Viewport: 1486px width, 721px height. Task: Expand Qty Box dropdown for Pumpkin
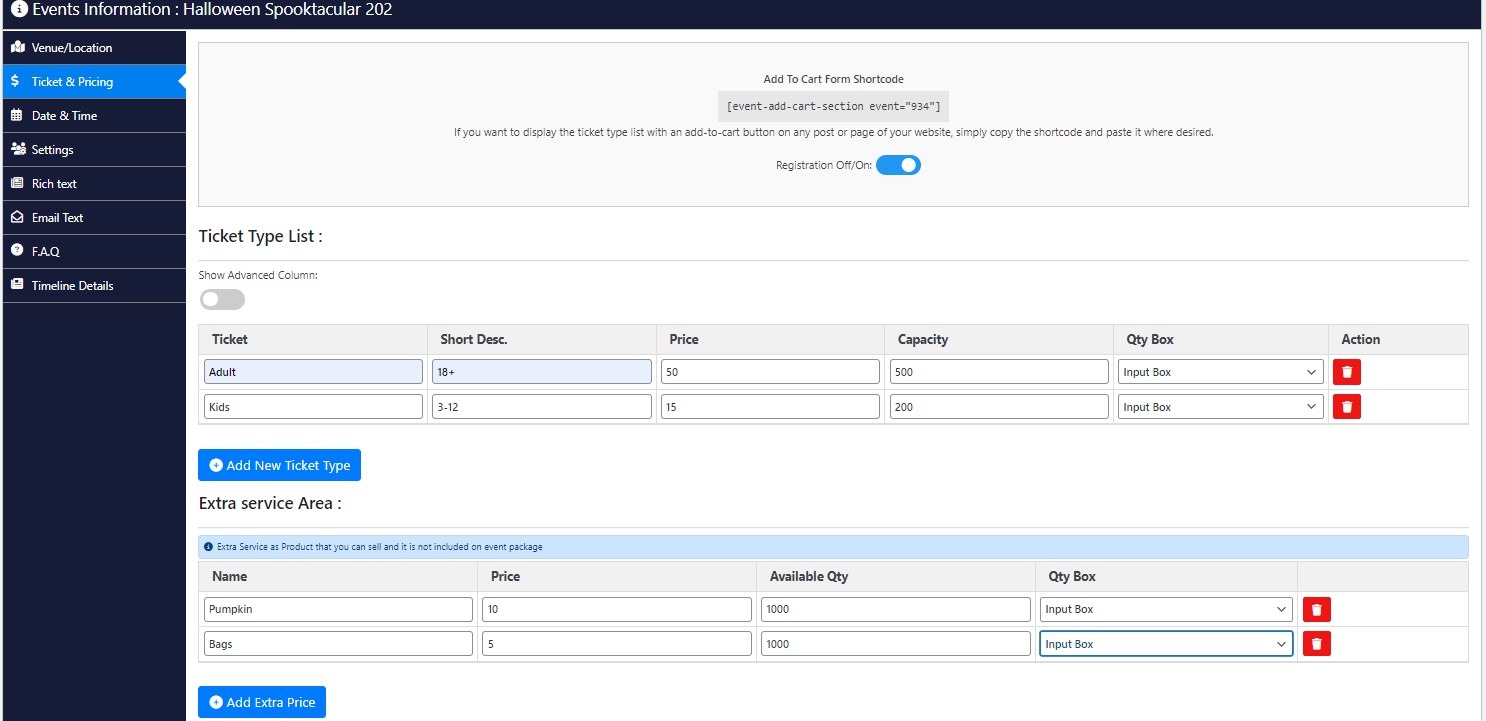tap(1166, 609)
